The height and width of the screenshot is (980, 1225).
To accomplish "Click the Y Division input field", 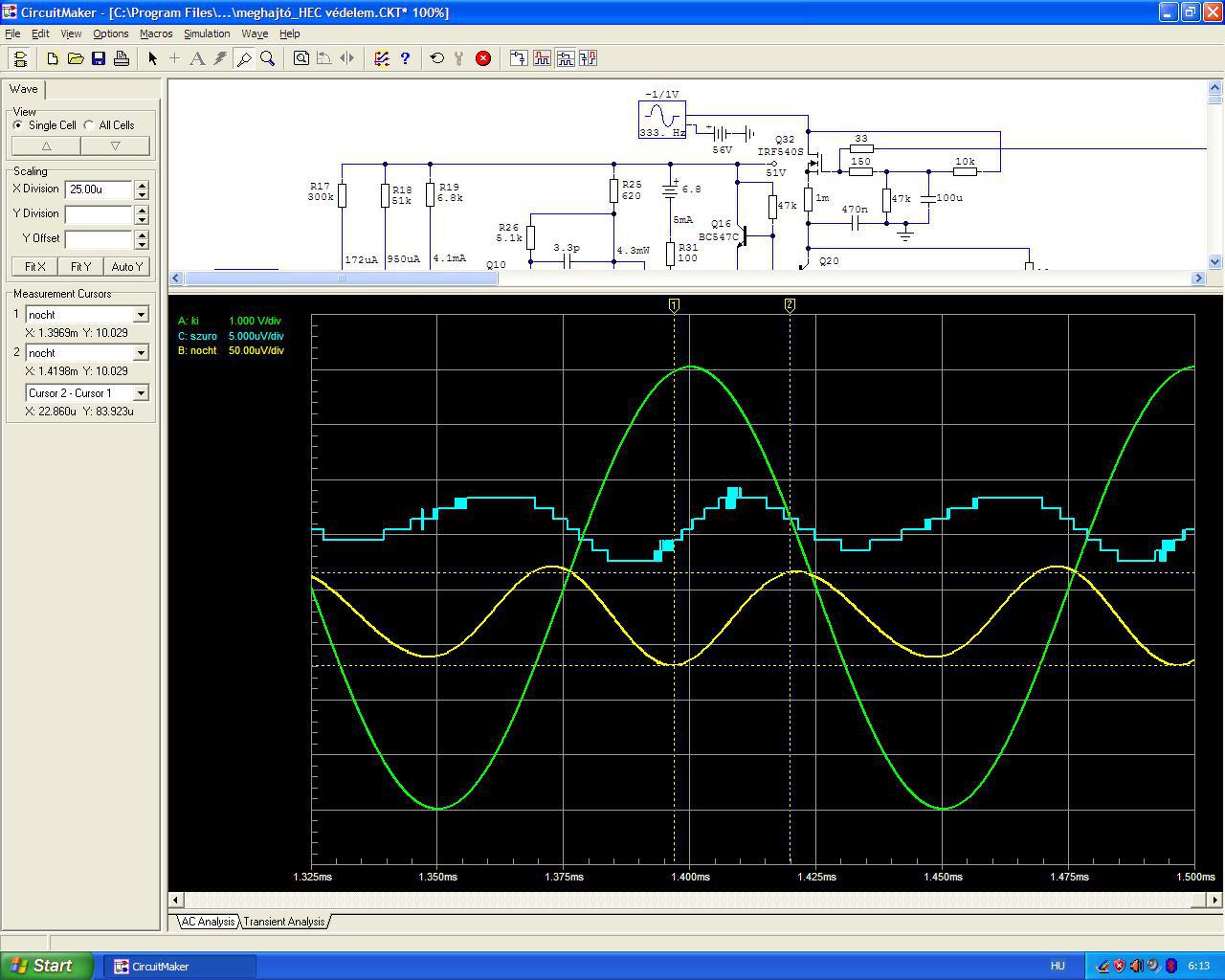I will point(100,214).
